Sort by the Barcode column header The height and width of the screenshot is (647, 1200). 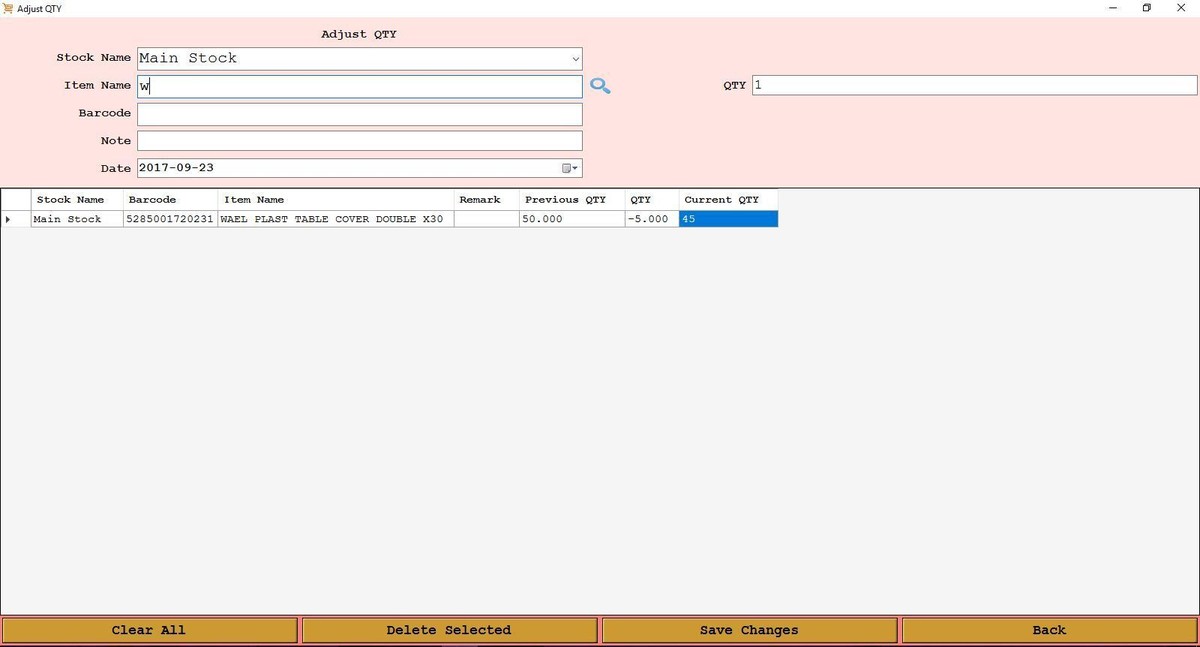[170, 200]
